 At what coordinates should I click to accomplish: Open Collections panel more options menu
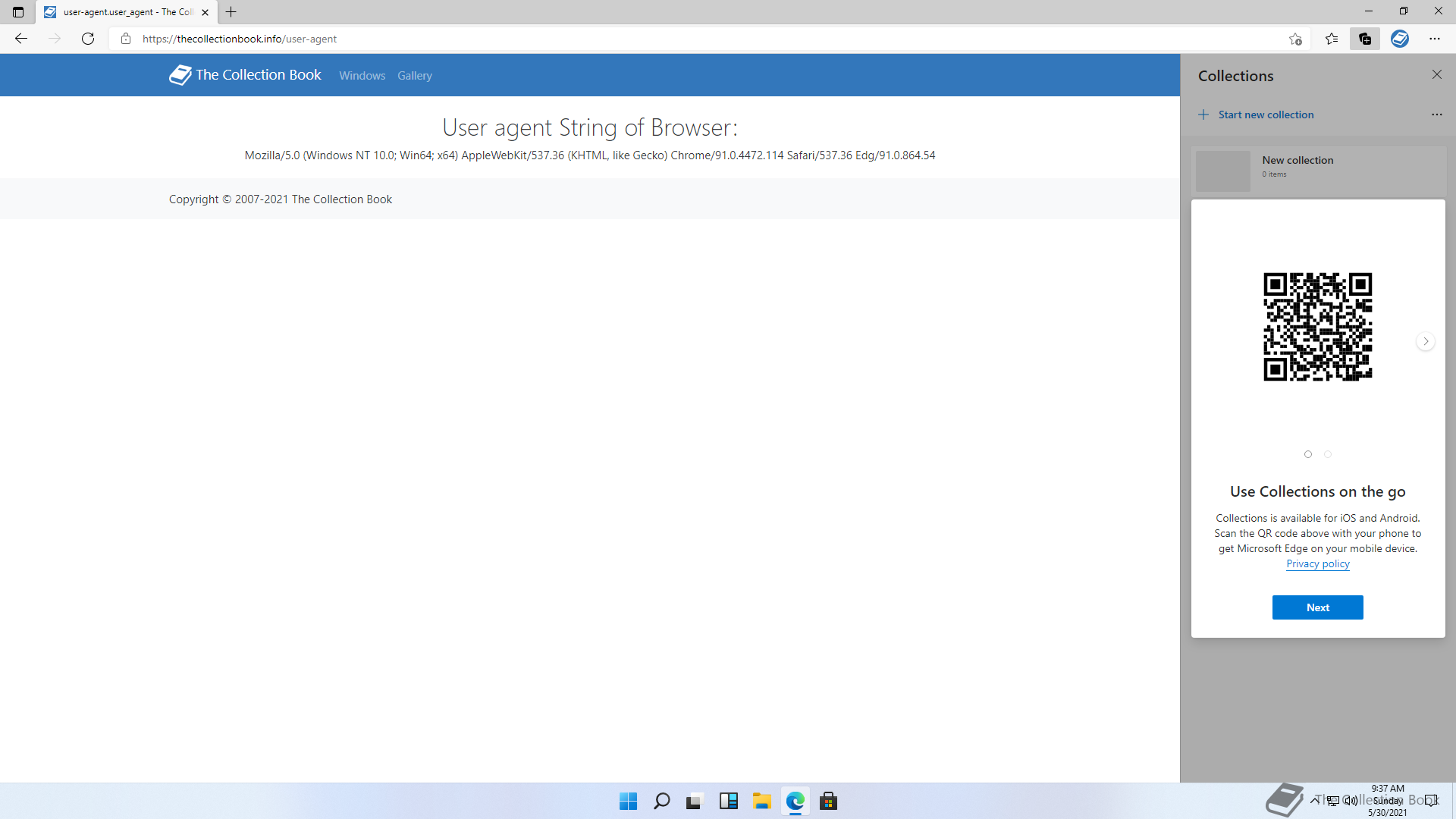tap(1436, 115)
